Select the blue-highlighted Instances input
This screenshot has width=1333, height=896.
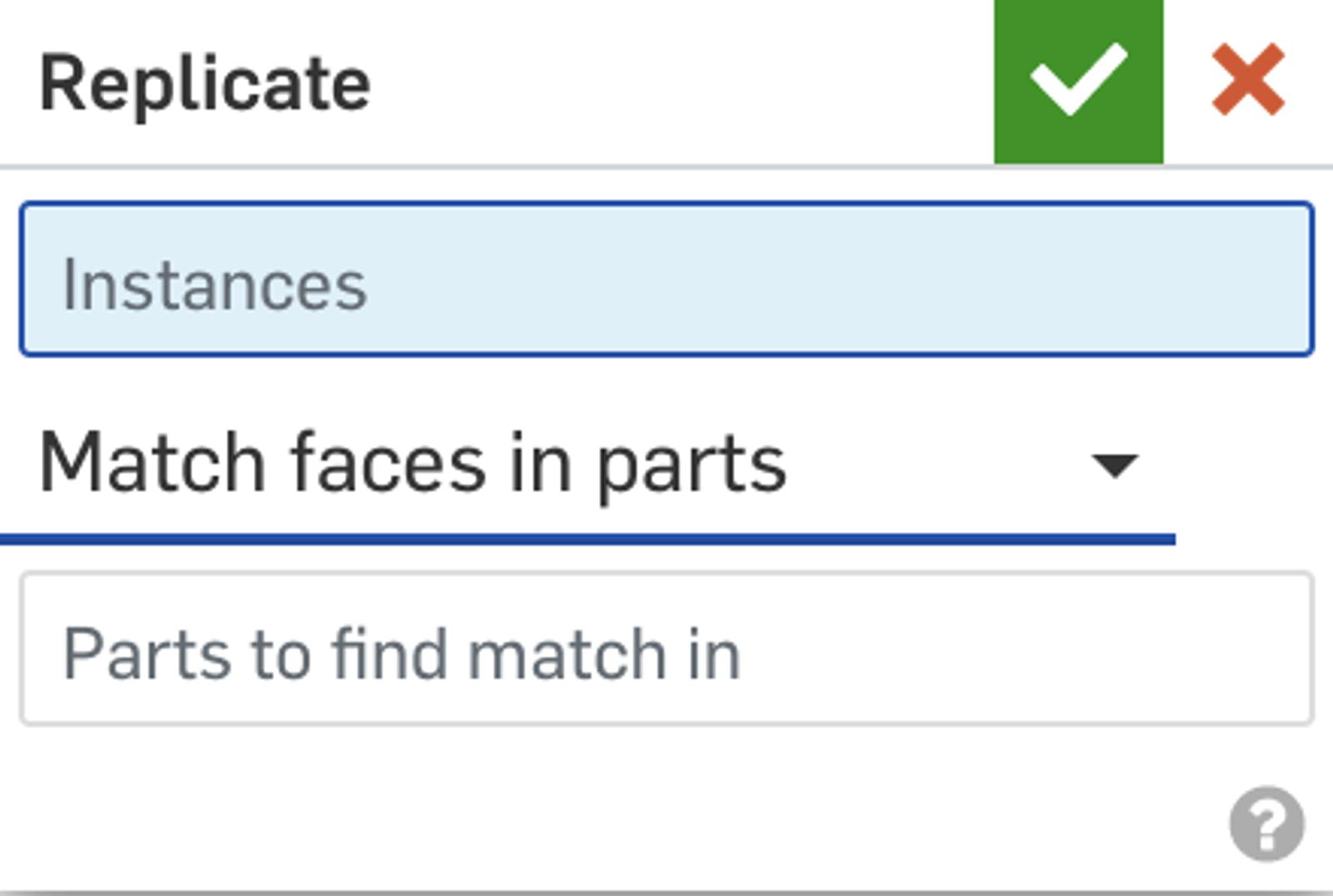point(666,280)
